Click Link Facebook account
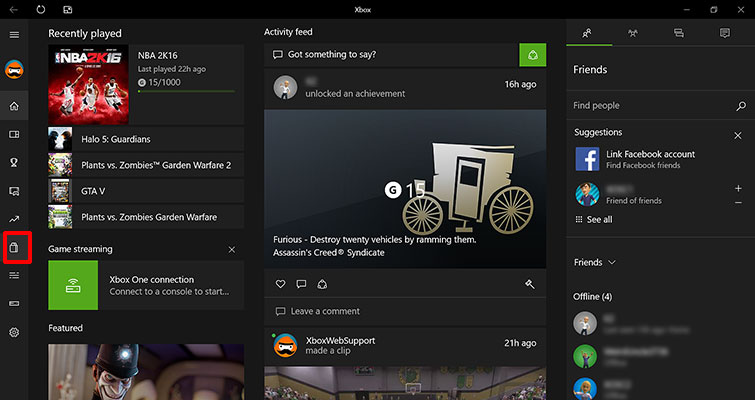 pos(651,155)
